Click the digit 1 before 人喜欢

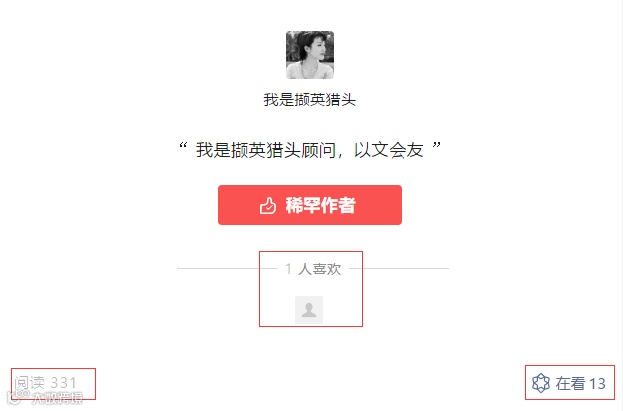tap(288, 269)
